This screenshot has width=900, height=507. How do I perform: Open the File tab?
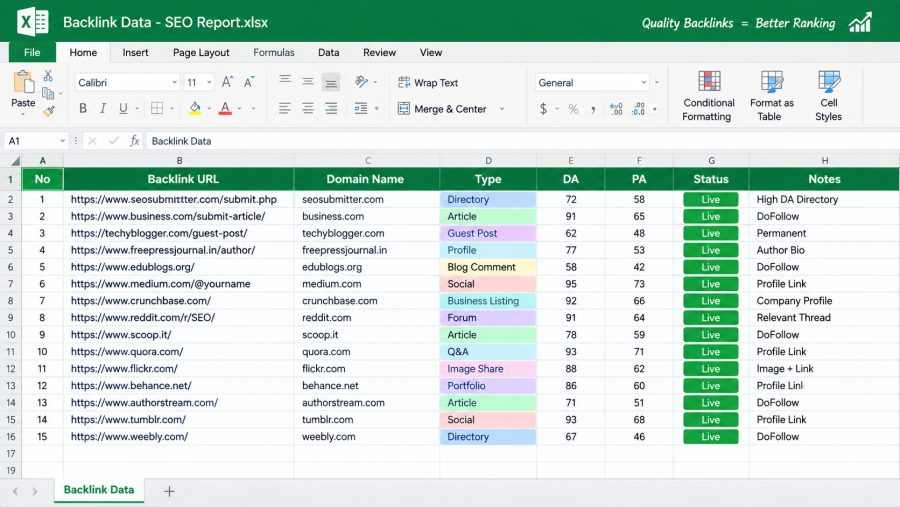coord(32,52)
